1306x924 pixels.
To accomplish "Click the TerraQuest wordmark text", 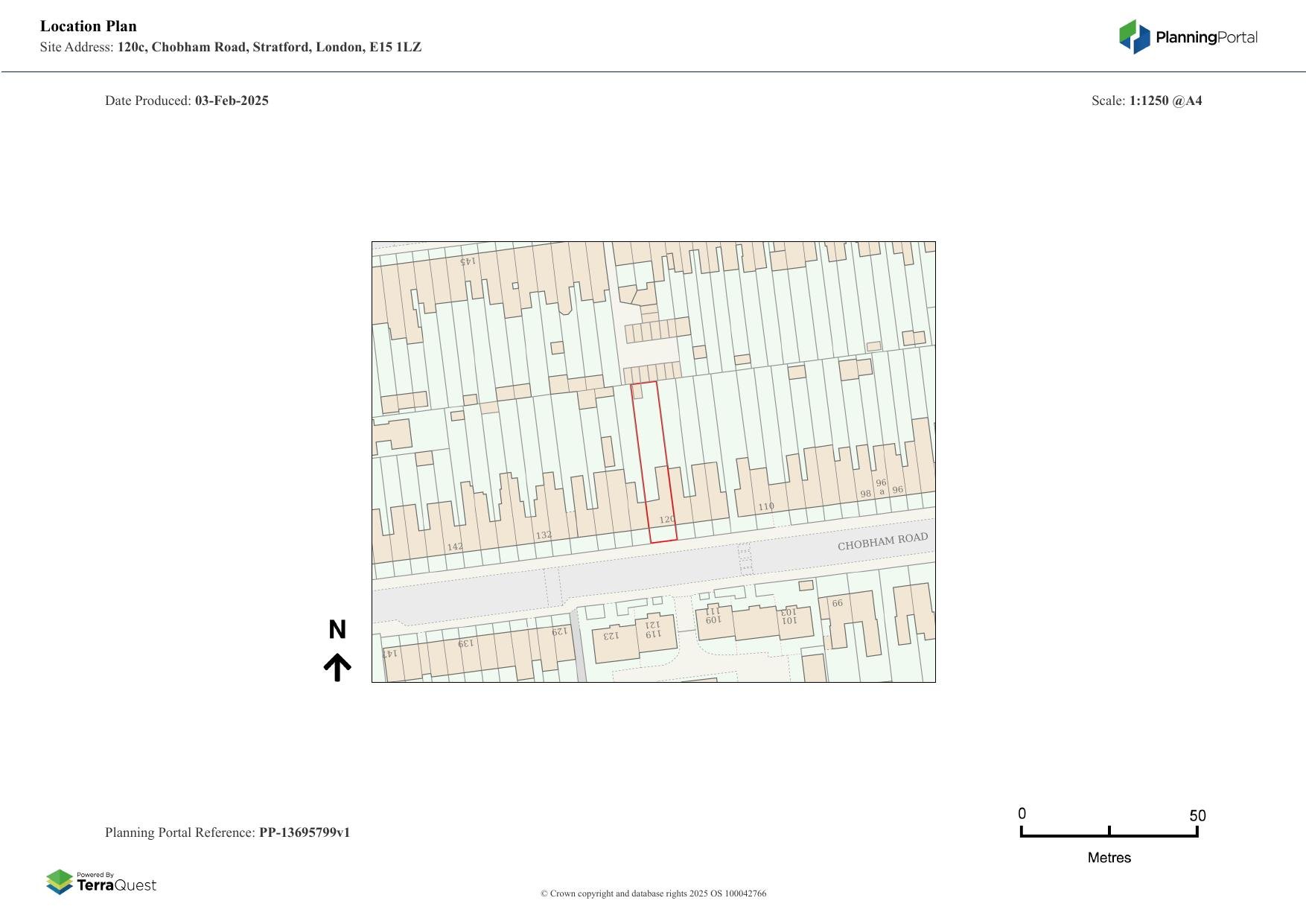I will (117, 885).
